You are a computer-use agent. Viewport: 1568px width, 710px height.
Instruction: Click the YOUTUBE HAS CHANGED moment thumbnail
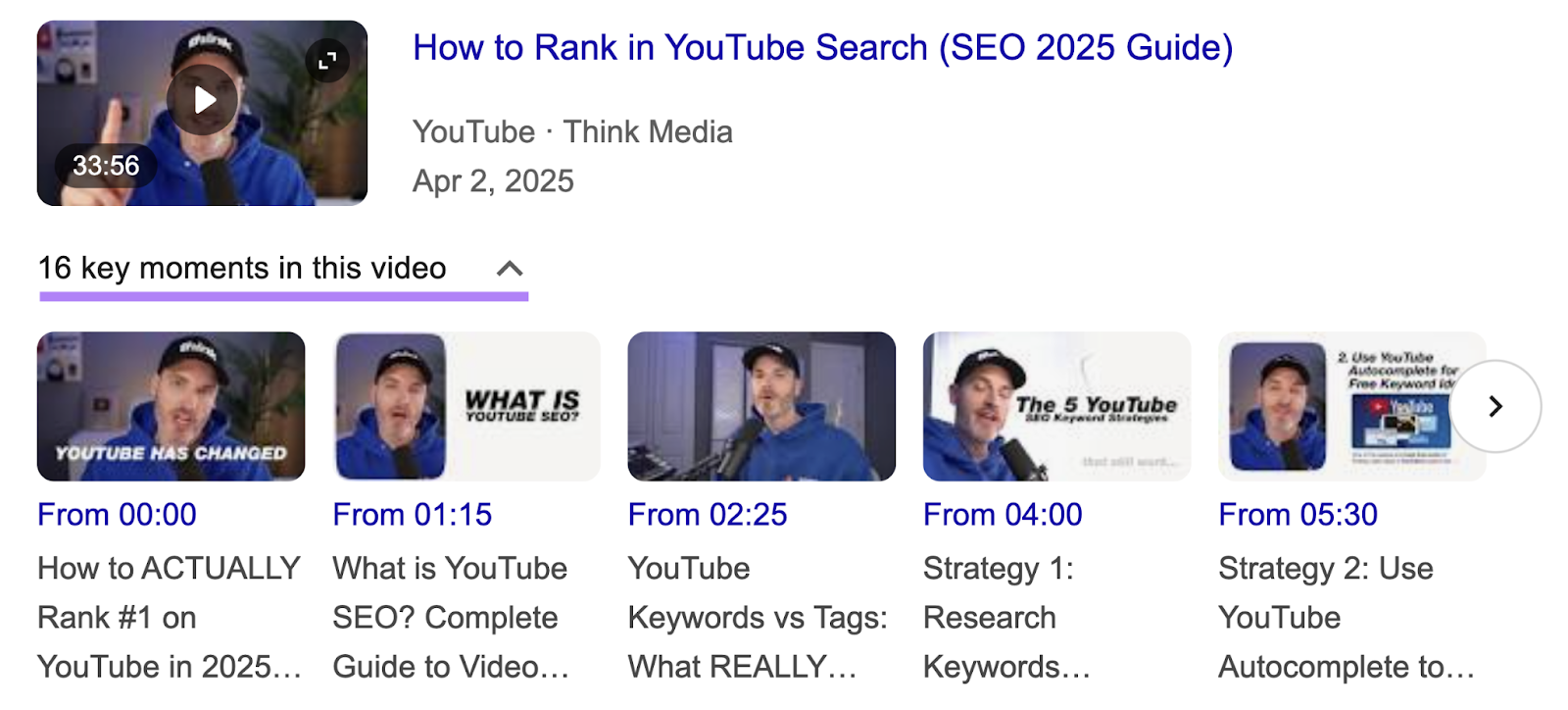[171, 406]
